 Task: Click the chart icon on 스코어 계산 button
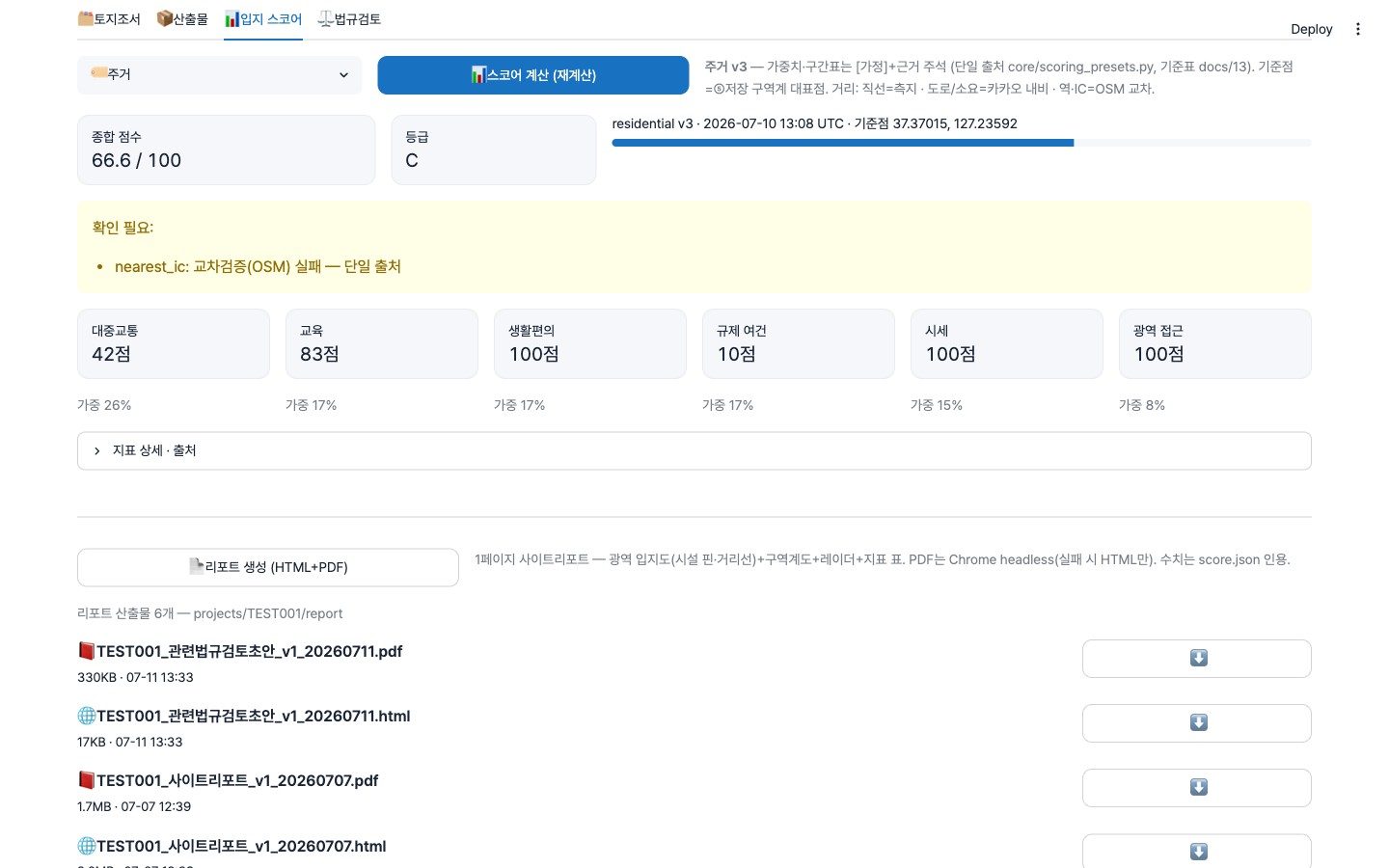(478, 74)
